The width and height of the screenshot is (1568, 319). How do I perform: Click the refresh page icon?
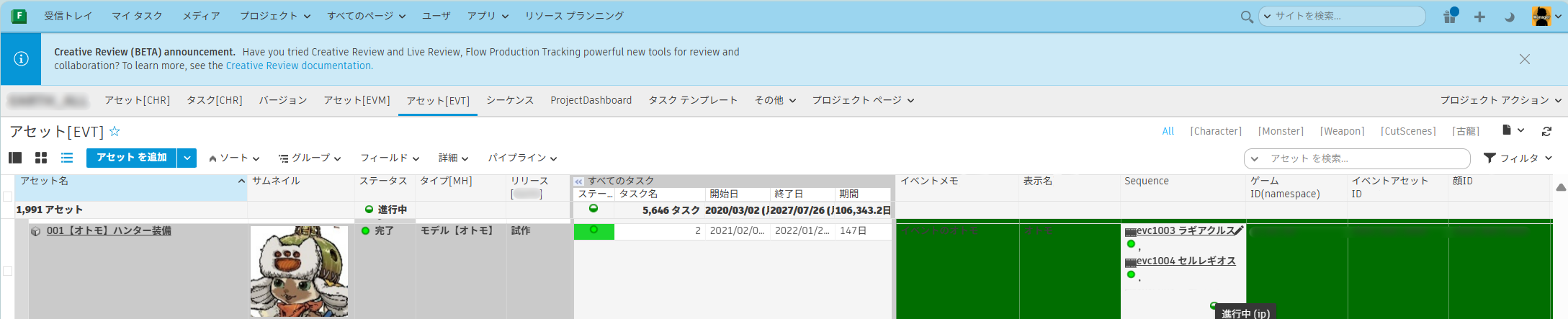pos(1546,131)
